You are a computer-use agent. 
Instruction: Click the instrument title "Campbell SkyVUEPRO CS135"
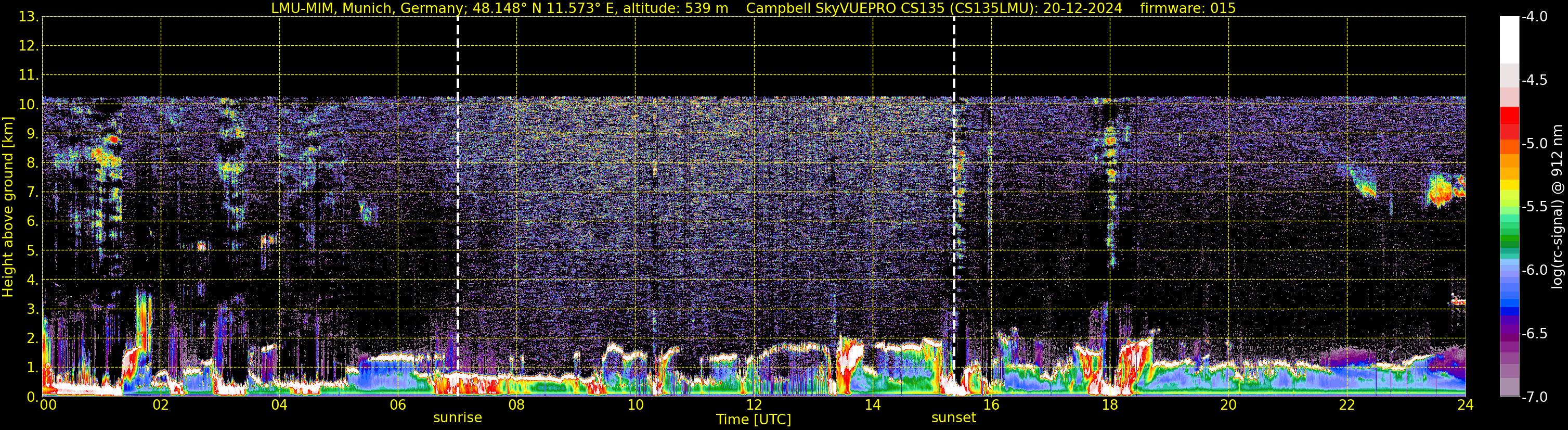[x=846, y=8]
